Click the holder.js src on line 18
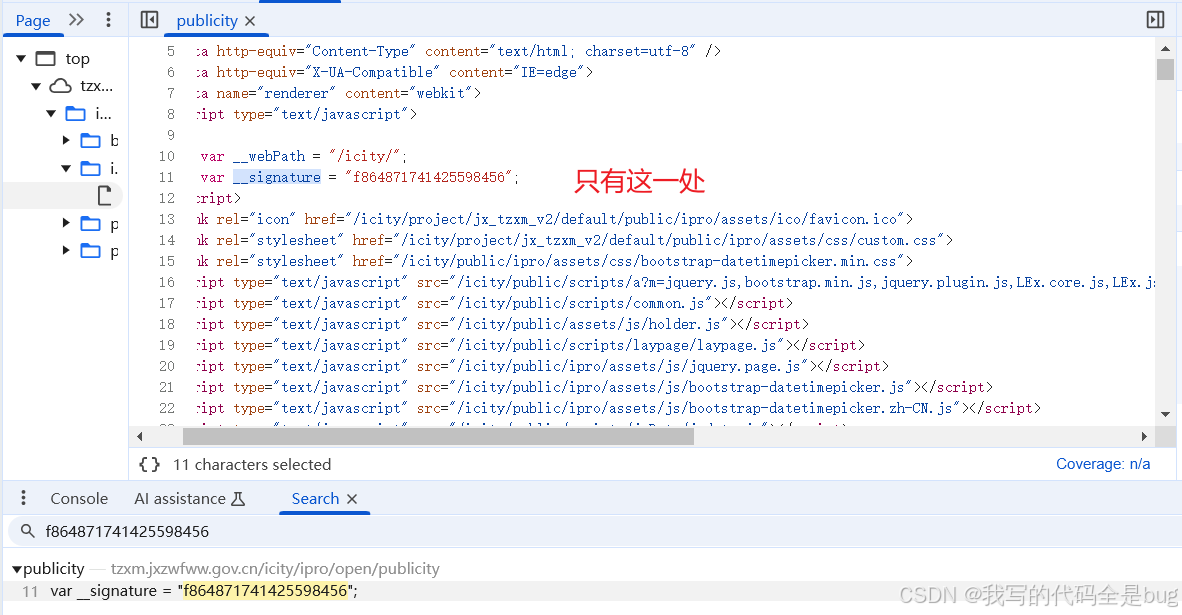Image resolution: width=1182 pixels, height=615 pixels. pos(589,324)
